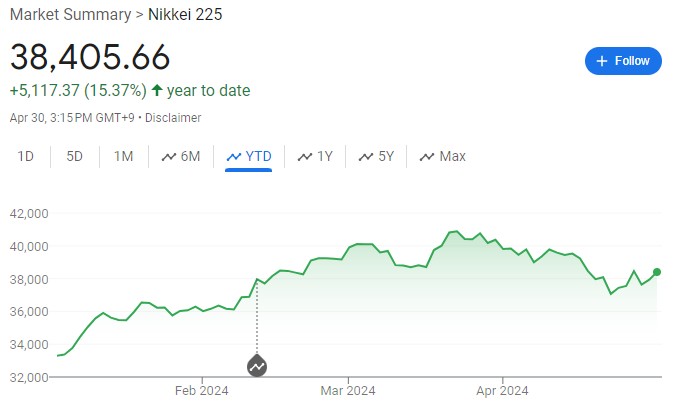Click the 42,000 y-axis label
Image resolution: width=680 pixels, height=404 pixels.
tap(29, 213)
